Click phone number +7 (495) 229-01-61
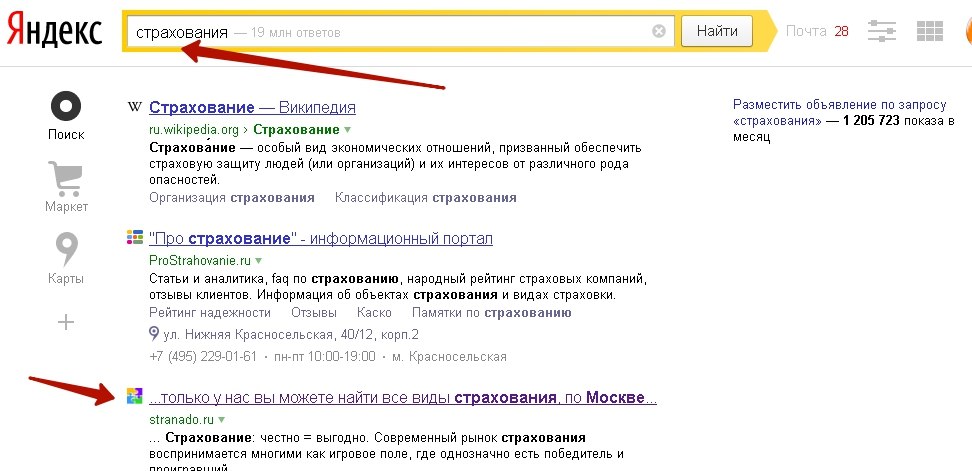 coord(203,357)
